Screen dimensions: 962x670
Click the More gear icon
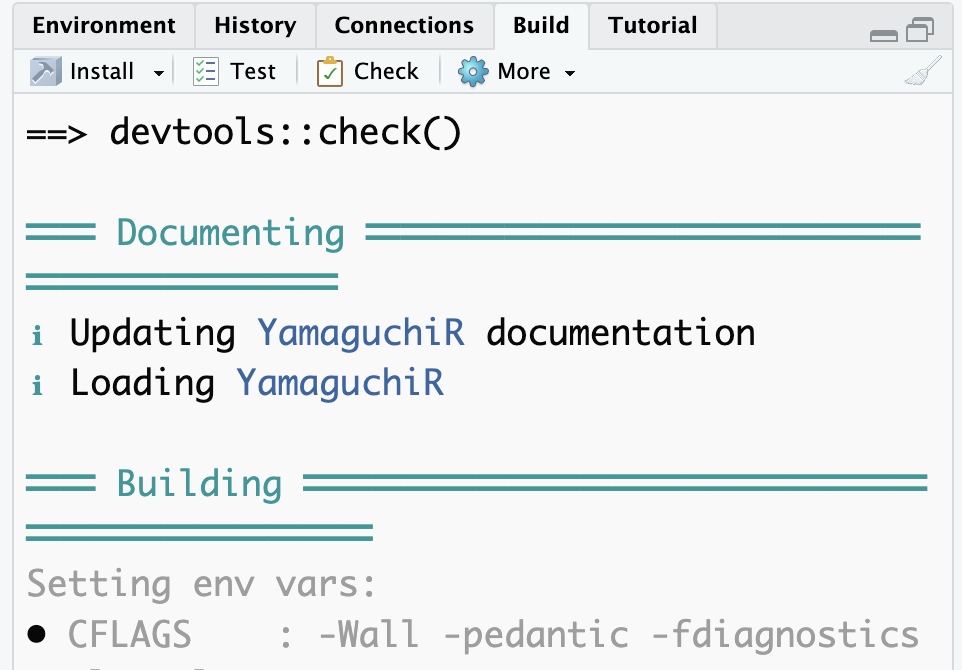[473, 72]
